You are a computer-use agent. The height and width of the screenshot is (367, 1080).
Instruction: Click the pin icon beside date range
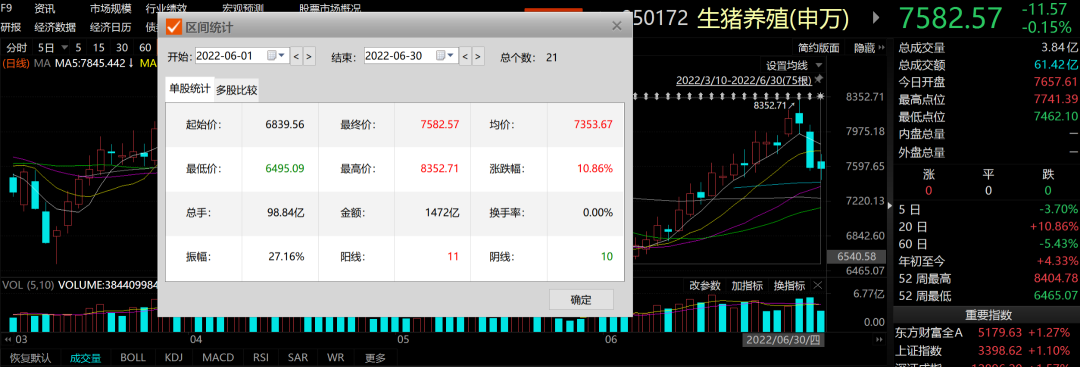pyautogui.click(x=819, y=80)
